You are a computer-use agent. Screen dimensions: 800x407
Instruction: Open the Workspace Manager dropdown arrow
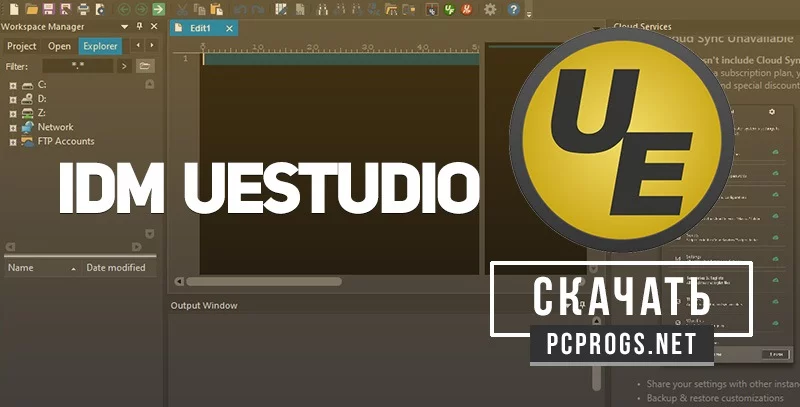coord(124,27)
